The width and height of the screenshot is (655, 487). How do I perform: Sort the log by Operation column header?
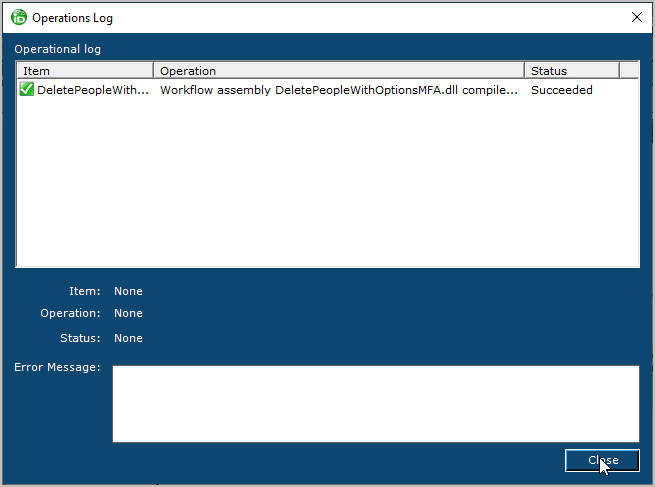[338, 71]
